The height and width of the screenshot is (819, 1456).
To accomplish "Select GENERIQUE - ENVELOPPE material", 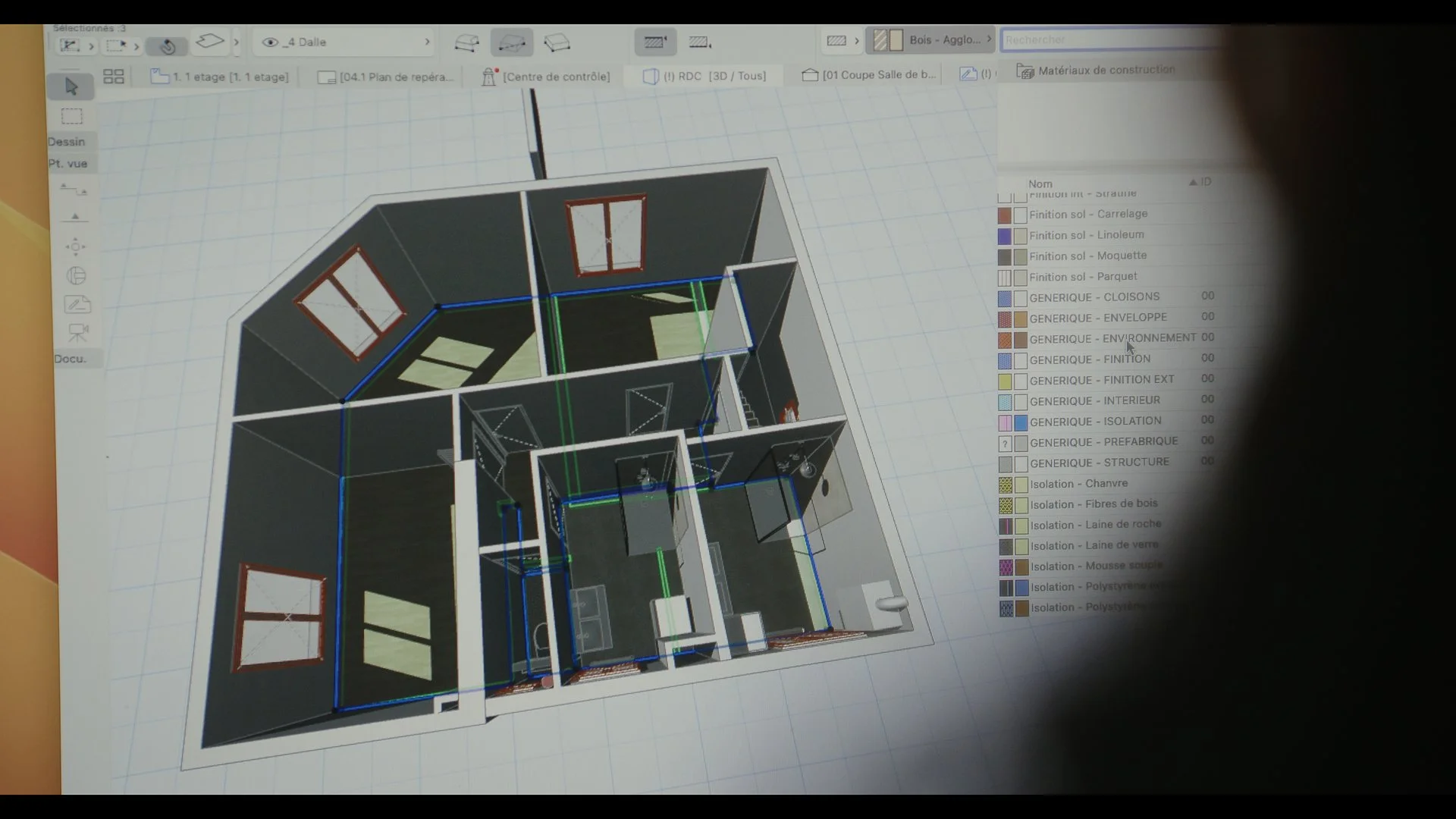I will click(x=1098, y=318).
